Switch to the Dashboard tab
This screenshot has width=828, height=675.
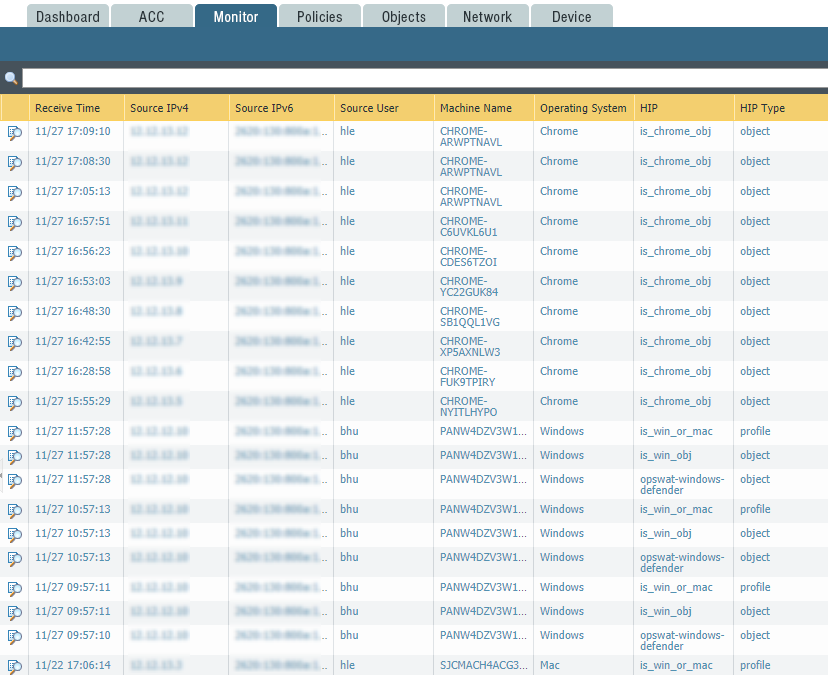point(68,16)
